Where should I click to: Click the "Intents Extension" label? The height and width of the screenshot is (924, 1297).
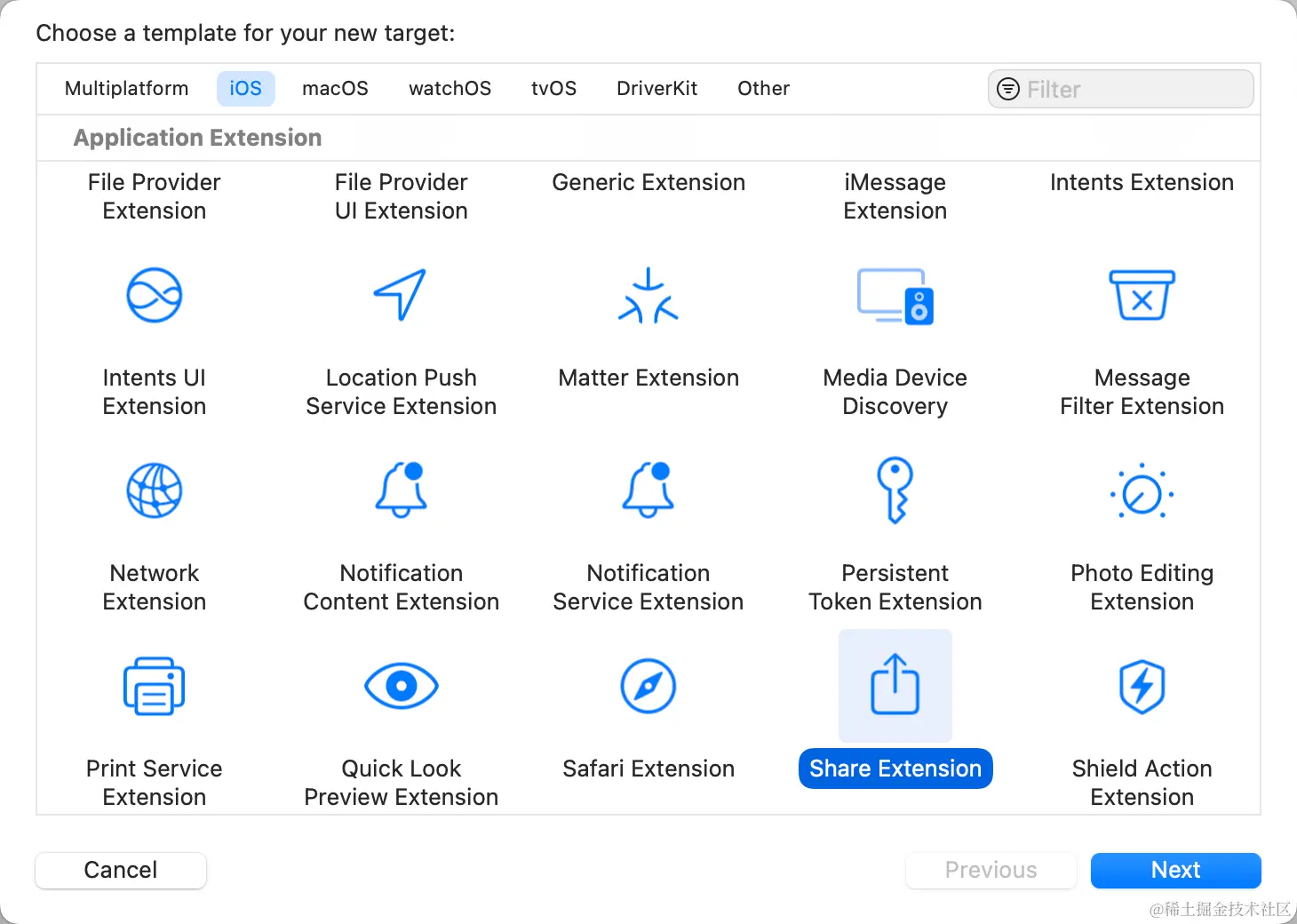click(1142, 182)
